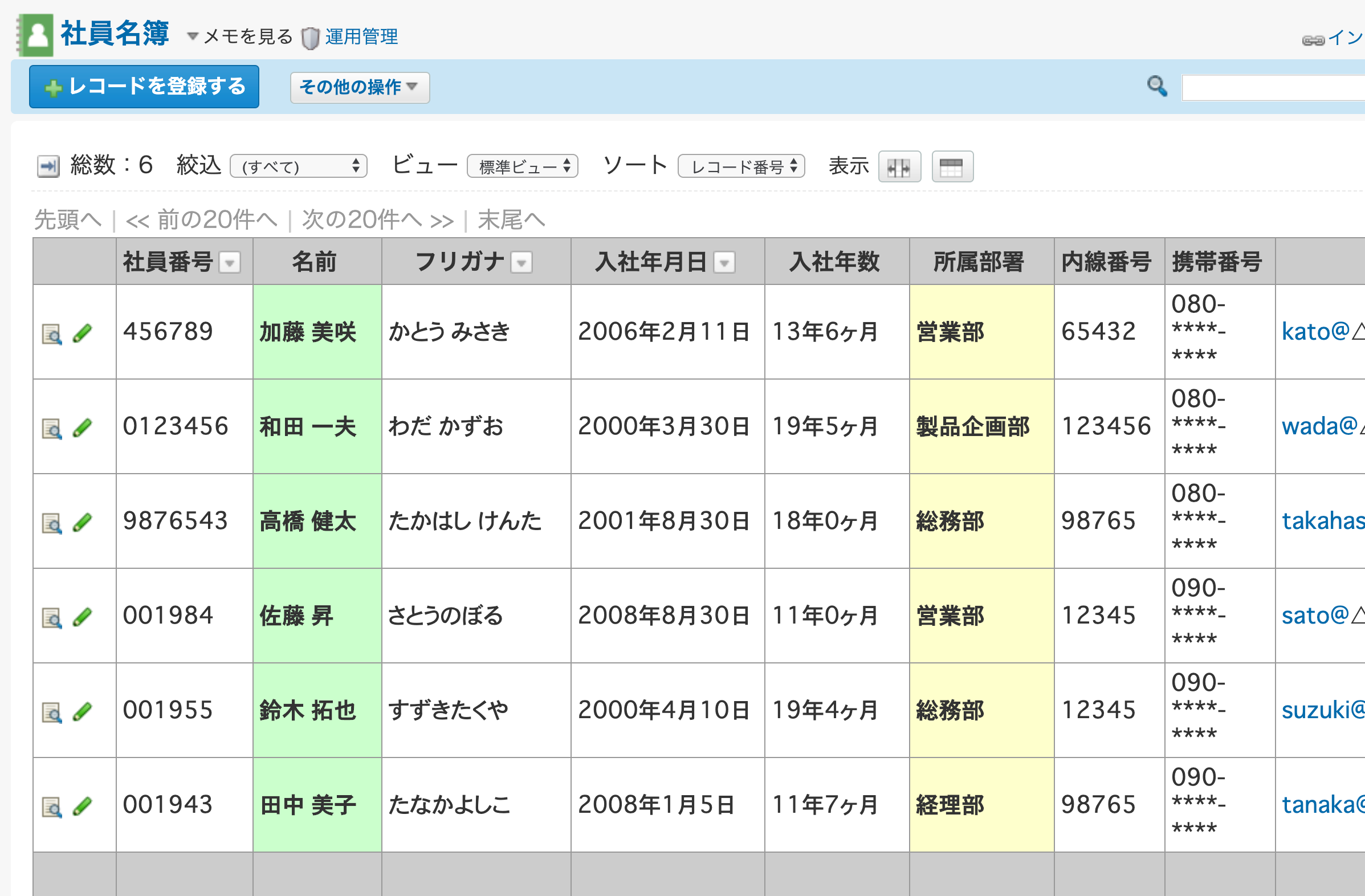1365x896 pixels.
Task: Select the かとう みさき furigana cell
Action: (x=476, y=332)
